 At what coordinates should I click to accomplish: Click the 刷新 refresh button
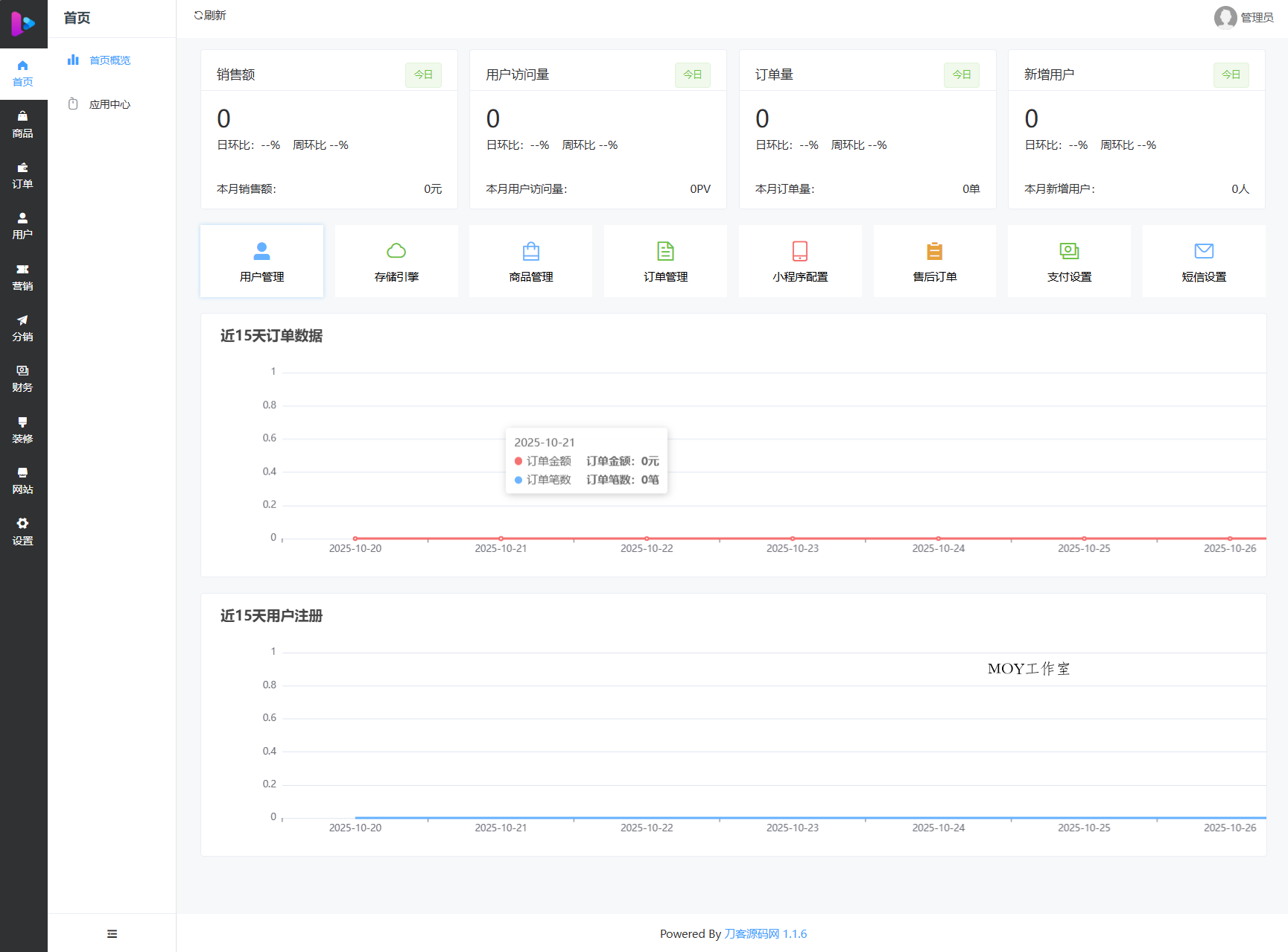210,16
